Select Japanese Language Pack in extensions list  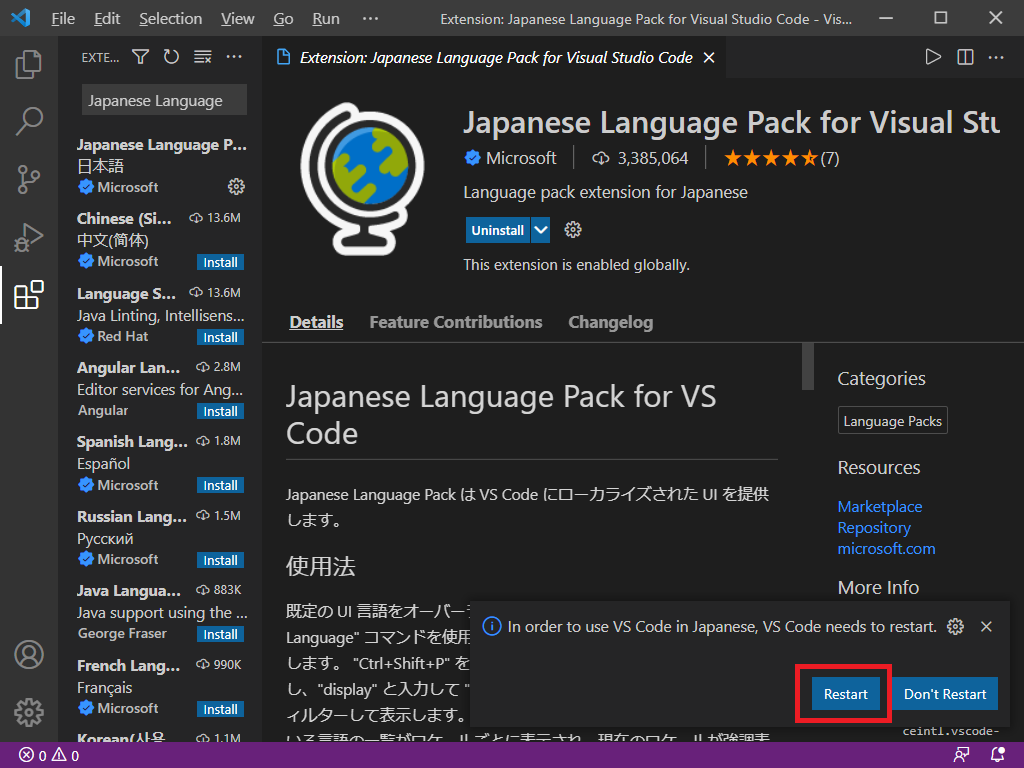point(161,166)
